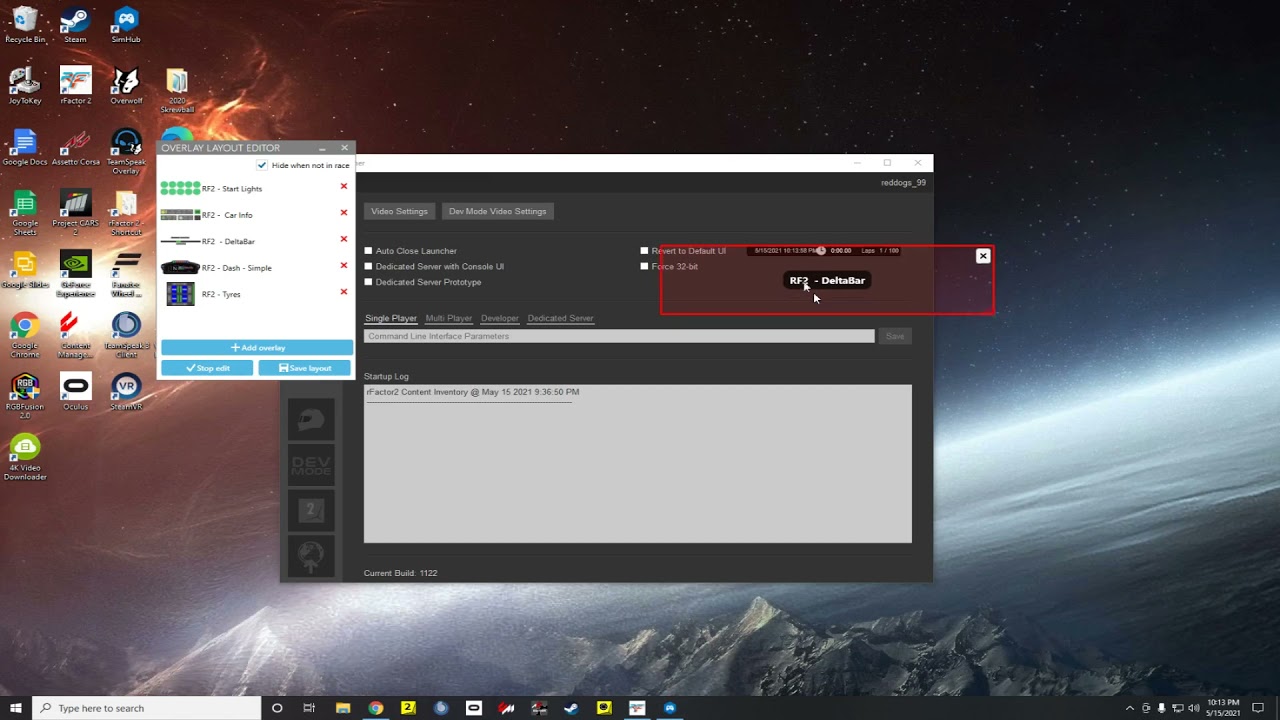Save the command line parameters
This screenshot has width=1280, height=720.
[x=895, y=336]
